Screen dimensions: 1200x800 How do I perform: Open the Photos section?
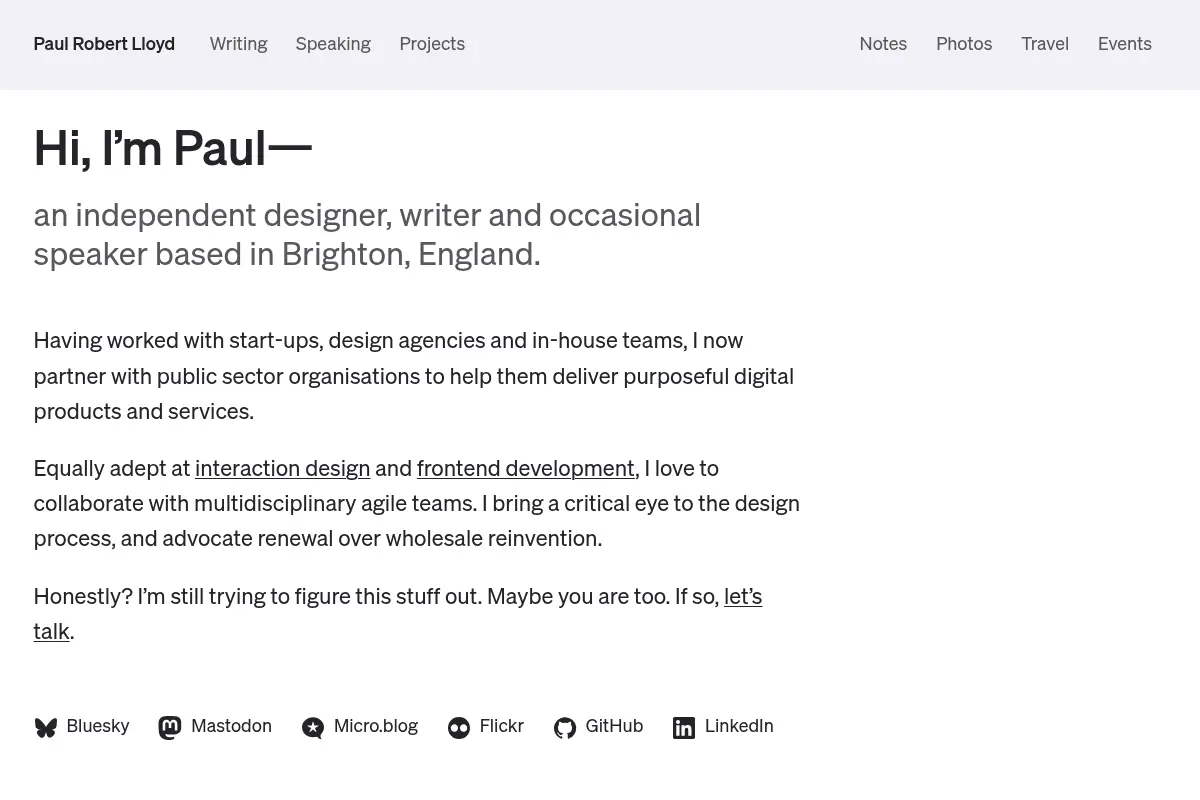[964, 44]
